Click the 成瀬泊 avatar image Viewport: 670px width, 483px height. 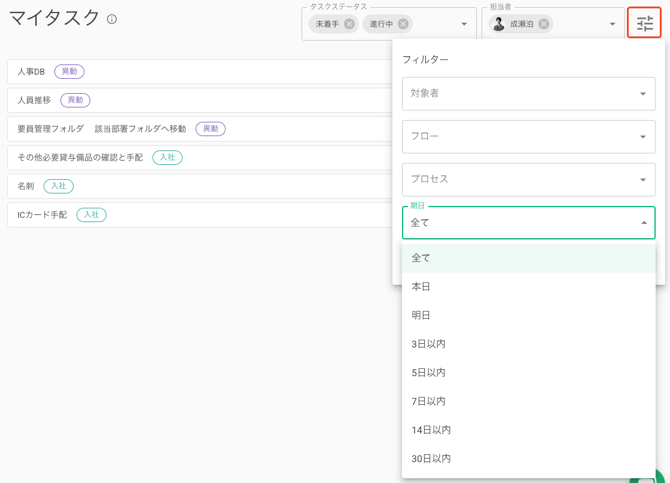pyautogui.click(x=498, y=24)
